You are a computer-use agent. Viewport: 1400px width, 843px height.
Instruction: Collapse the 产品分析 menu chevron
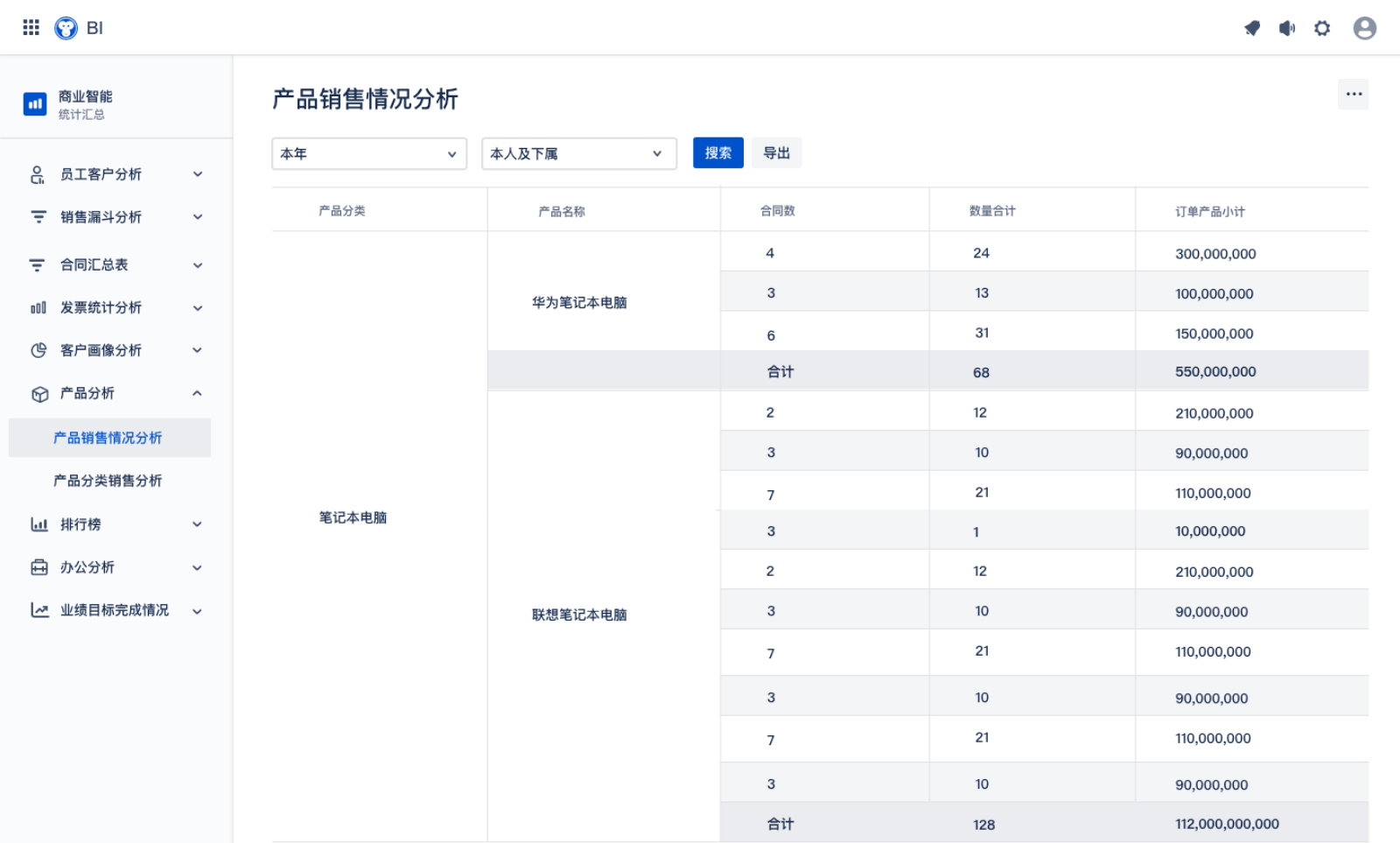point(198,393)
